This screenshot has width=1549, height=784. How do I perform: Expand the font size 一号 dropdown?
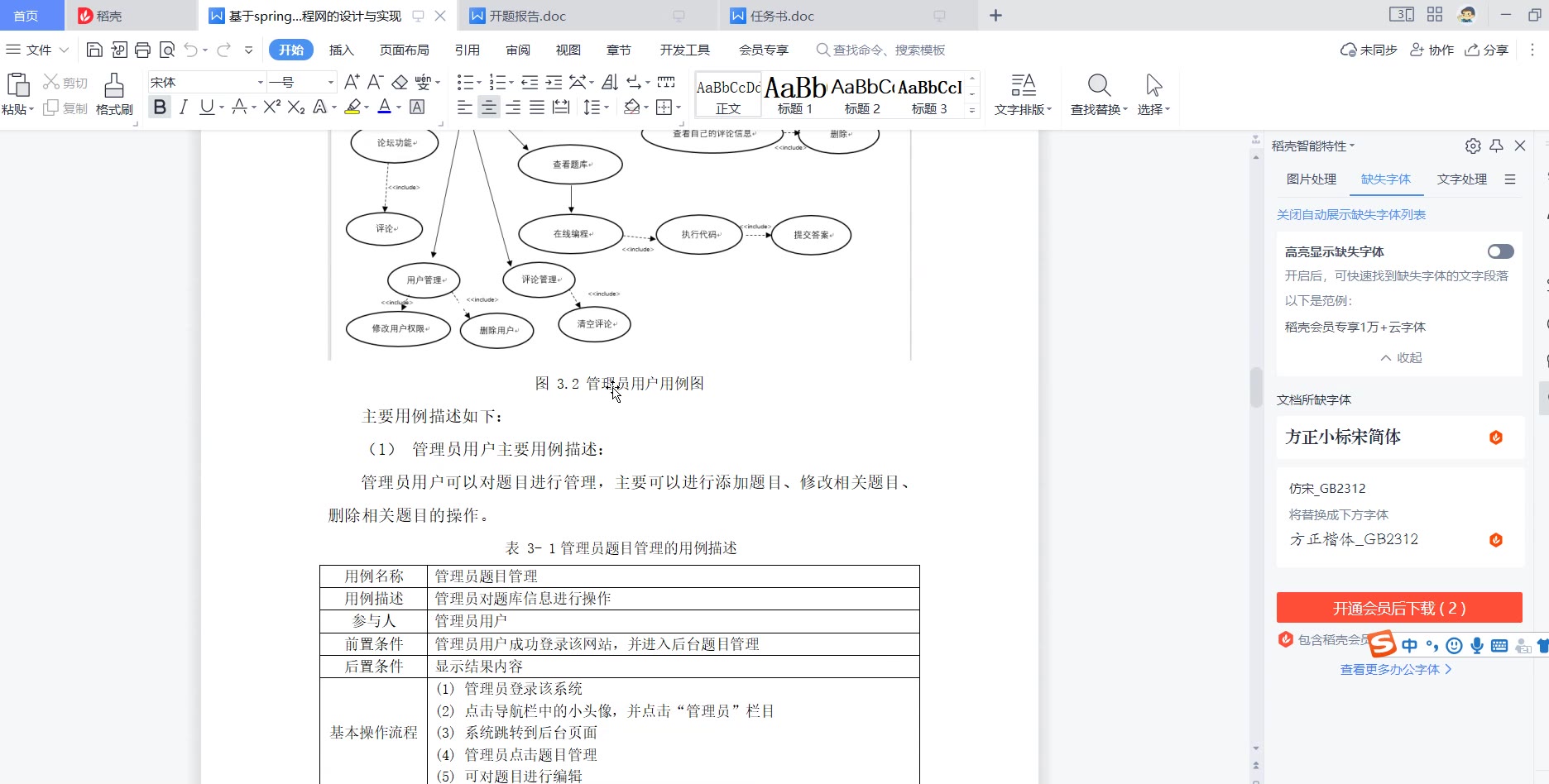[331, 83]
